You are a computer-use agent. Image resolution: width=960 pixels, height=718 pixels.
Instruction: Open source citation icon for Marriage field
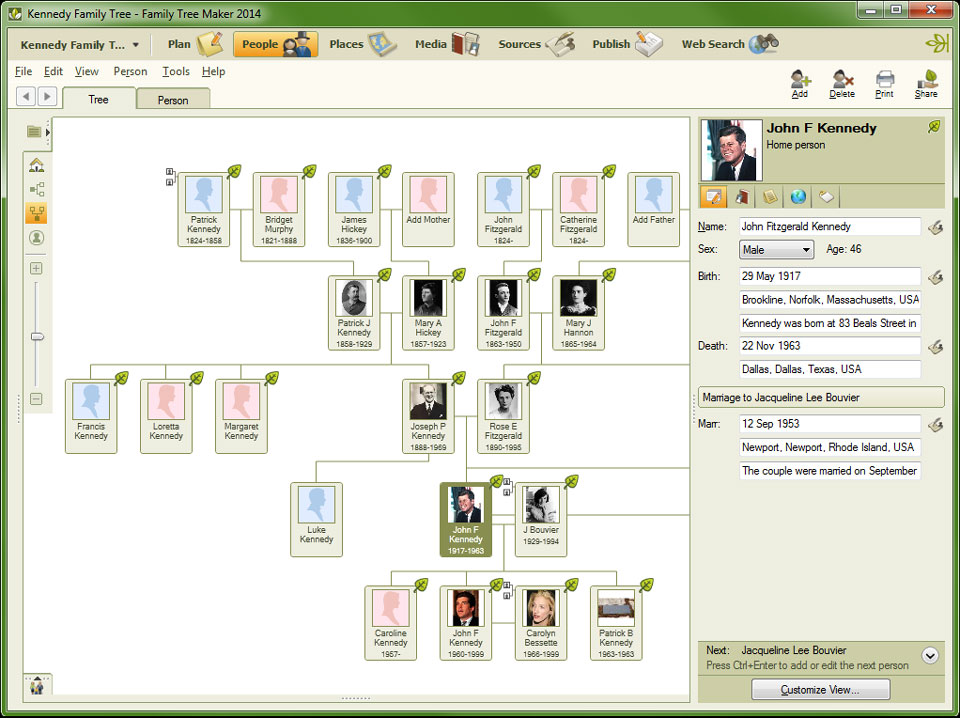tap(935, 424)
